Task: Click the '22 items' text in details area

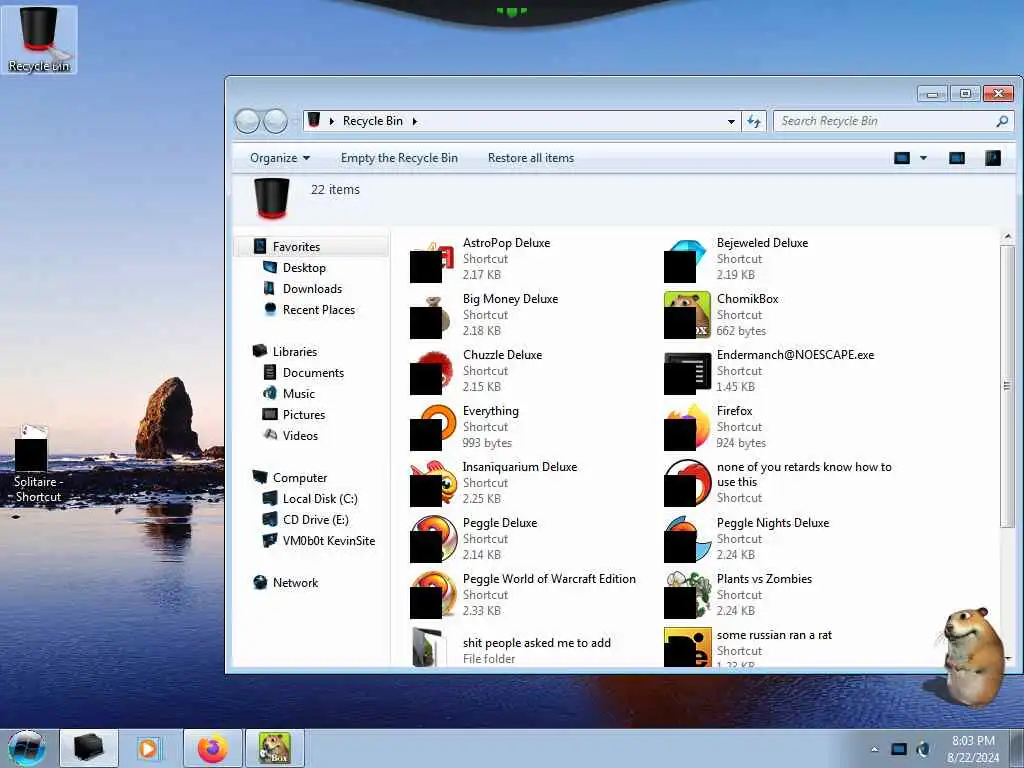Action: pyautogui.click(x=335, y=189)
